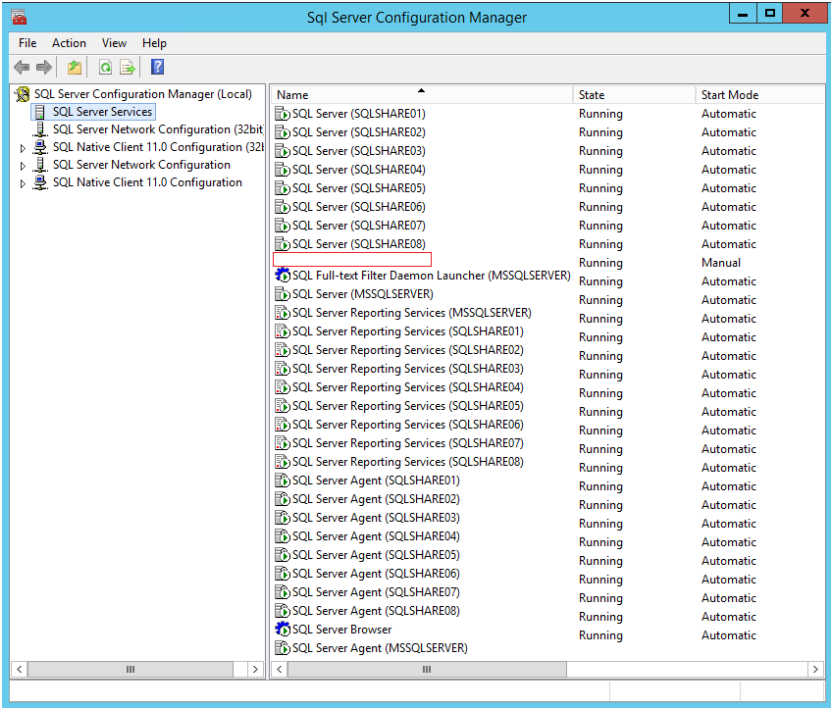Screen dimensions: 833x710
Task: Click the Native Client 11.0 Configuration (32bit) icon
Action: 40,147
